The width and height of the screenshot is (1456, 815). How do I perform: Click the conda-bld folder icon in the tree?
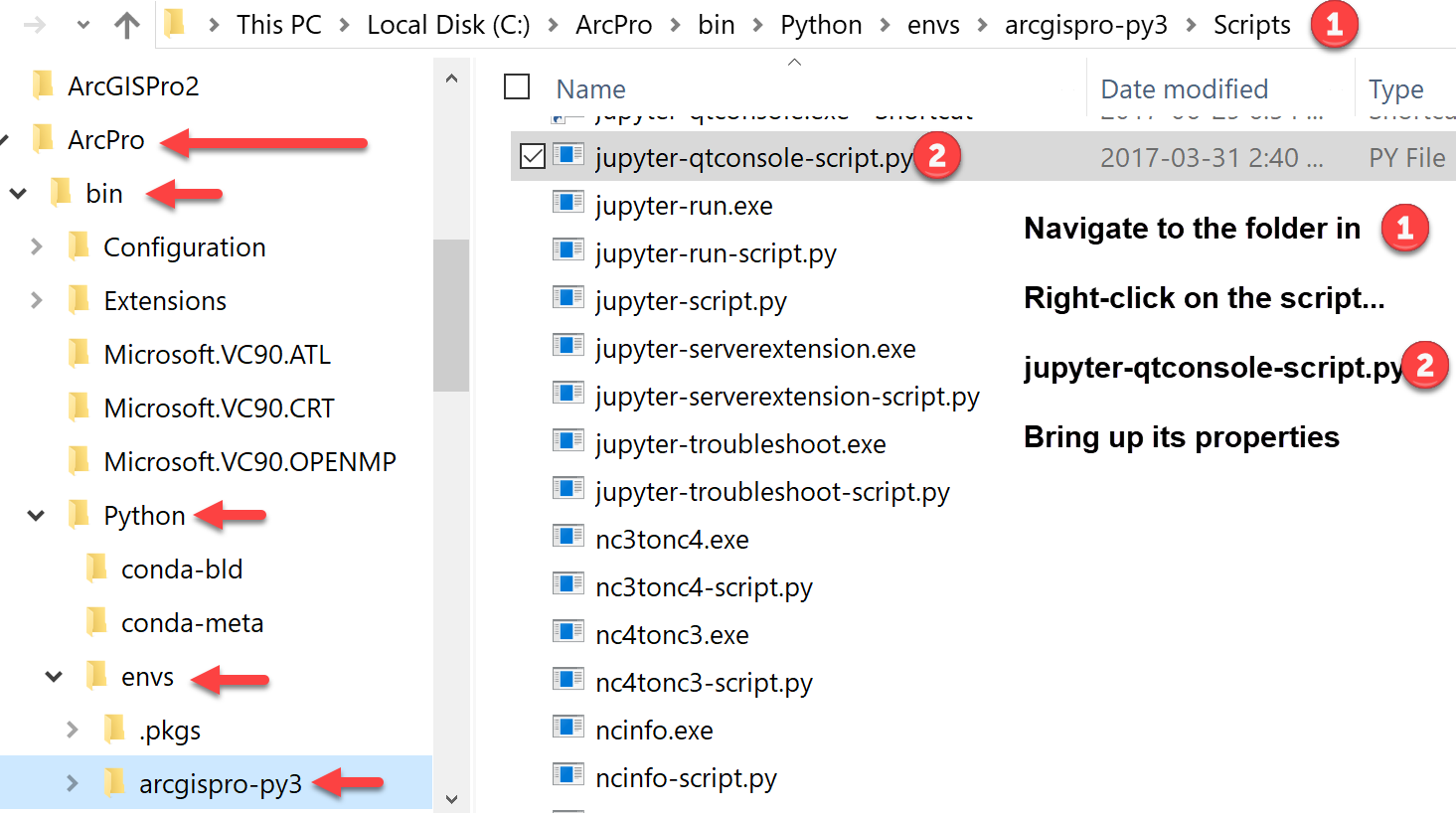click(96, 569)
